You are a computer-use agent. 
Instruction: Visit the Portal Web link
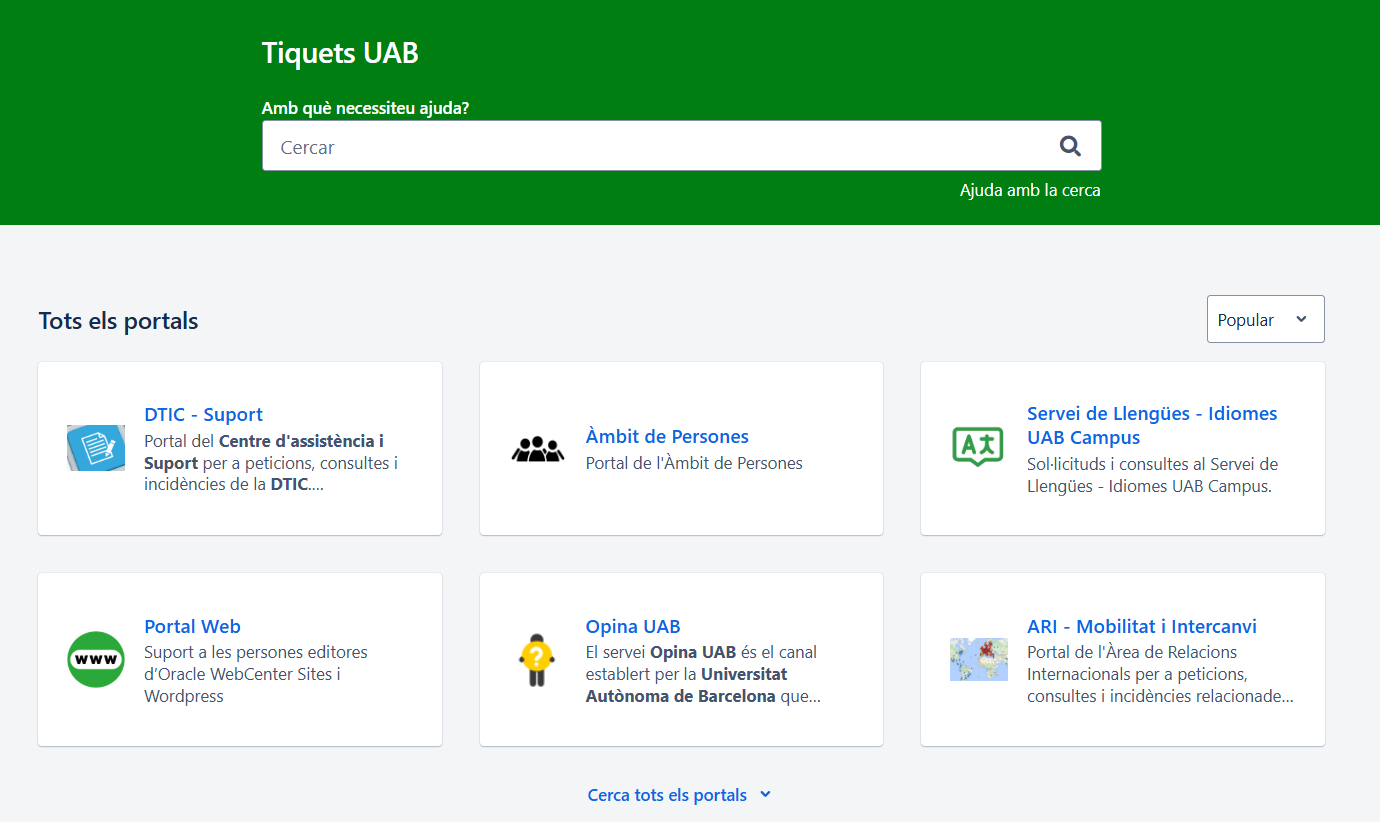(x=192, y=626)
